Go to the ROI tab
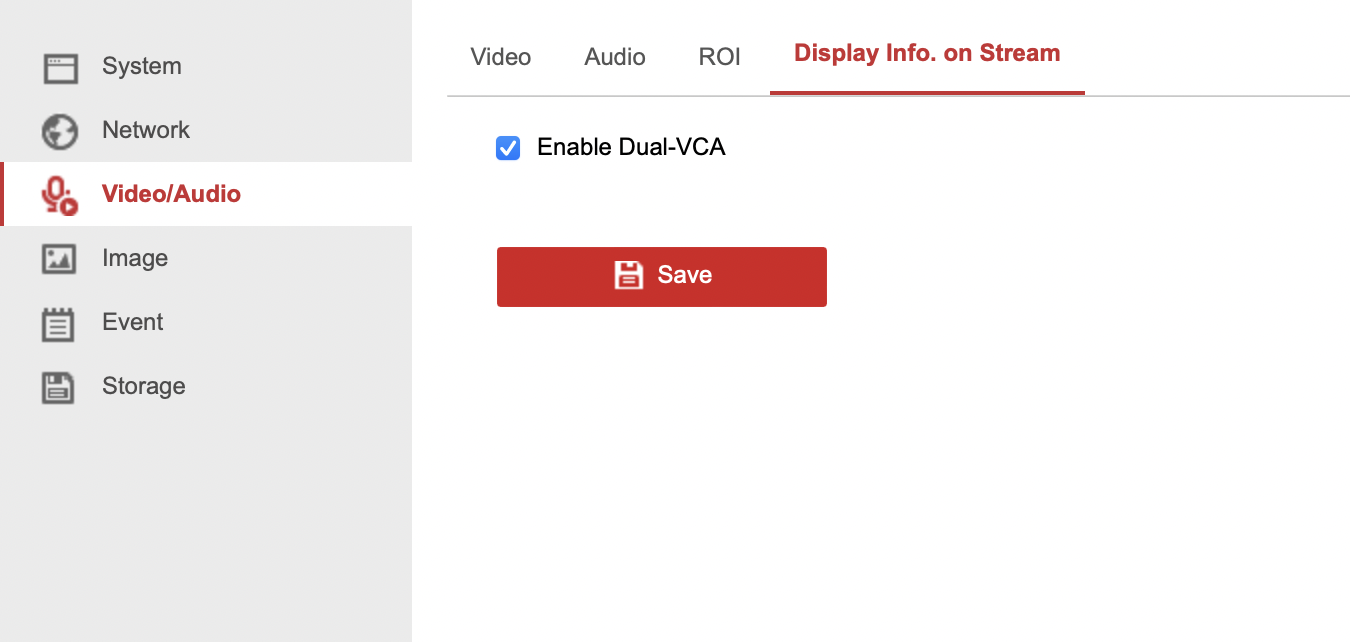 (720, 57)
